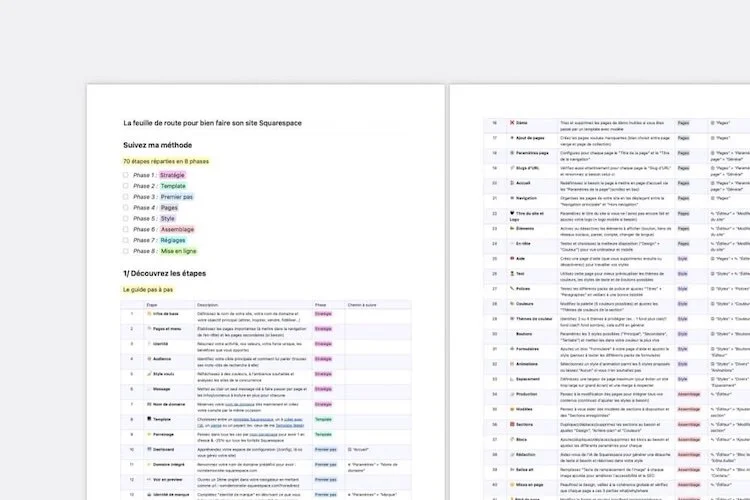Click the Thèmes de couleur row icon
This screenshot has height=500, width=750.
point(512,319)
